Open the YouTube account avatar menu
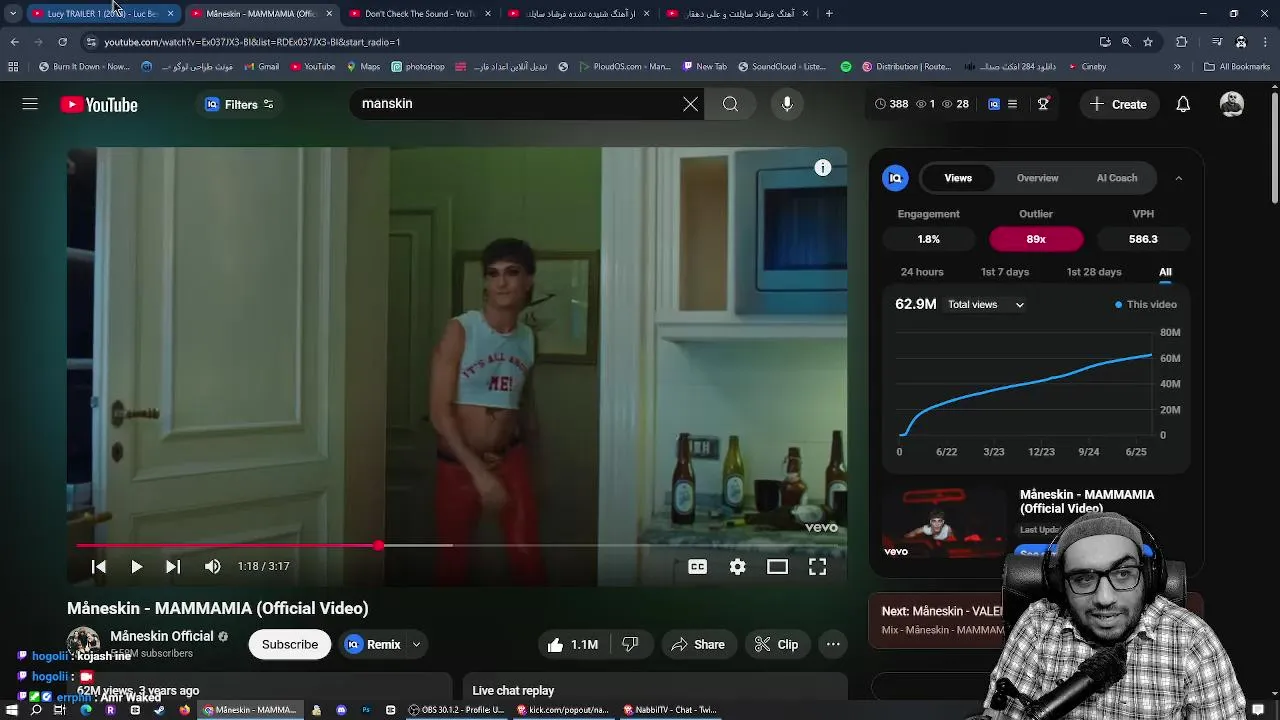Image resolution: width=1280 pixels, height=720 pixels. pyautogui.click(x=1232, y=104)
